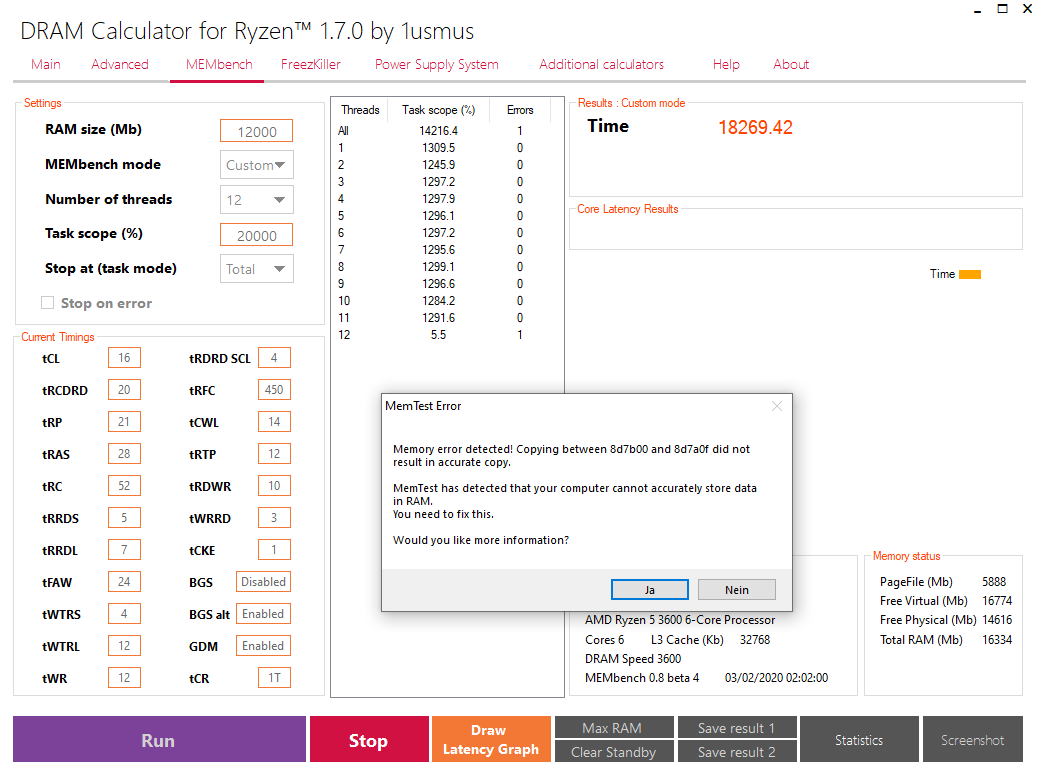This screenshot has width=1043, height=783.
Task: Click the Task scope input field
Action: click(257, 235)
